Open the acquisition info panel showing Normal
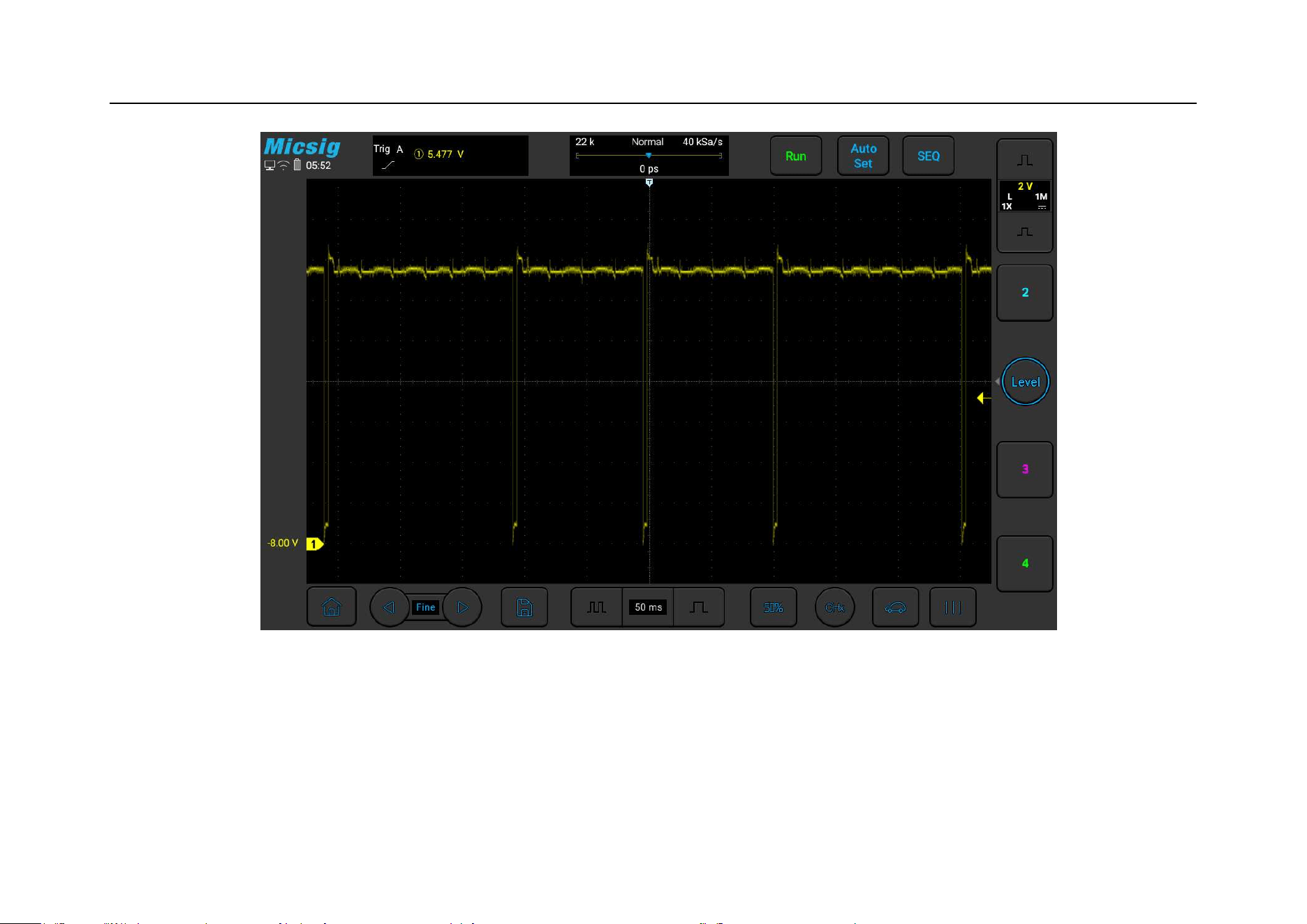Screen dimensions: 1307x924 (x=649, y=156)
